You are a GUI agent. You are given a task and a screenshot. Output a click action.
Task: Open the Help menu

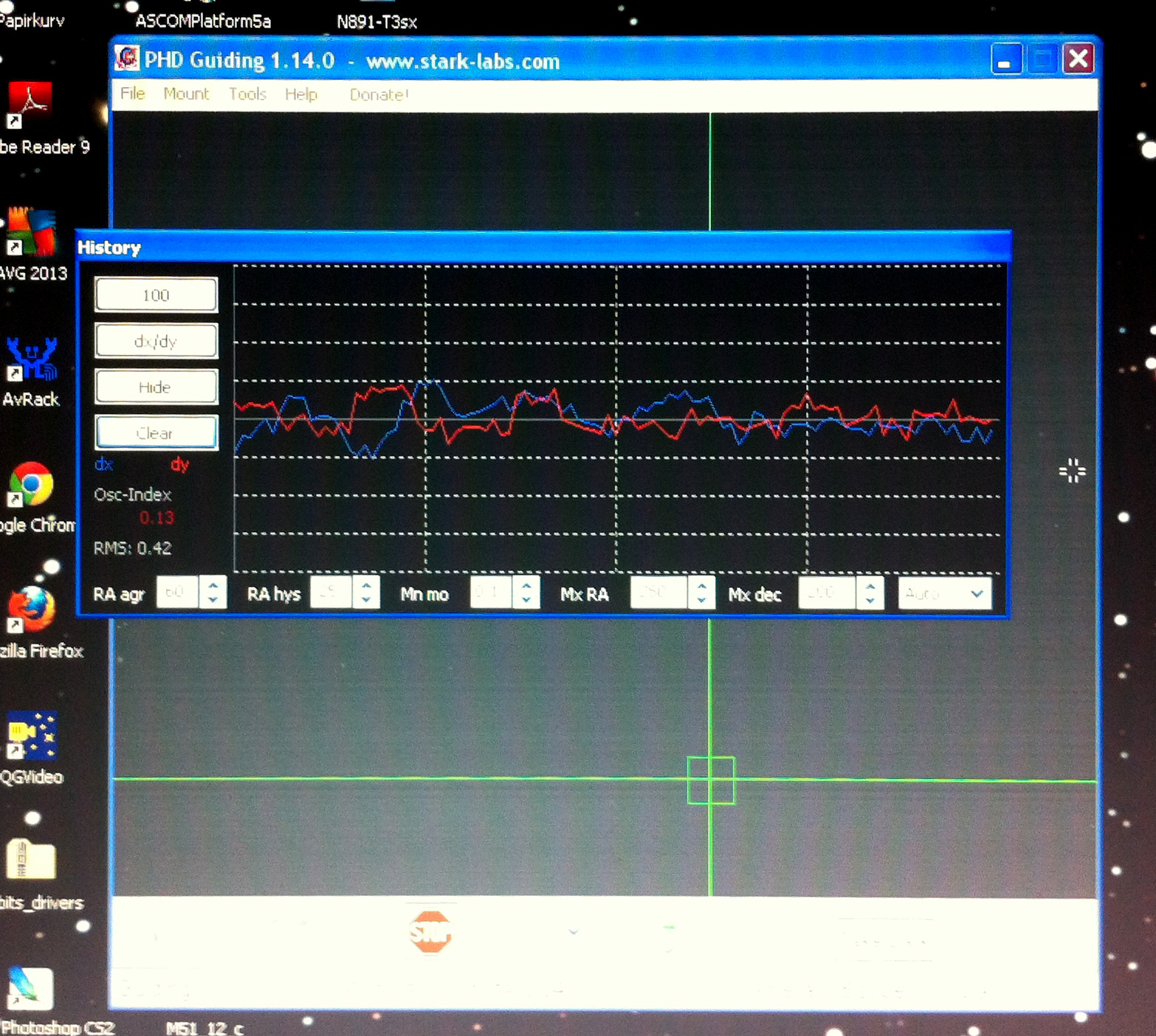(x=301, y=94)
